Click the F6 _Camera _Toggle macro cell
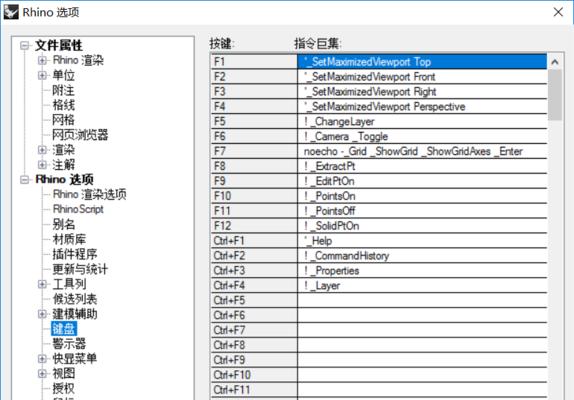The height and width of the screenshot is (400, 574). 422,137
